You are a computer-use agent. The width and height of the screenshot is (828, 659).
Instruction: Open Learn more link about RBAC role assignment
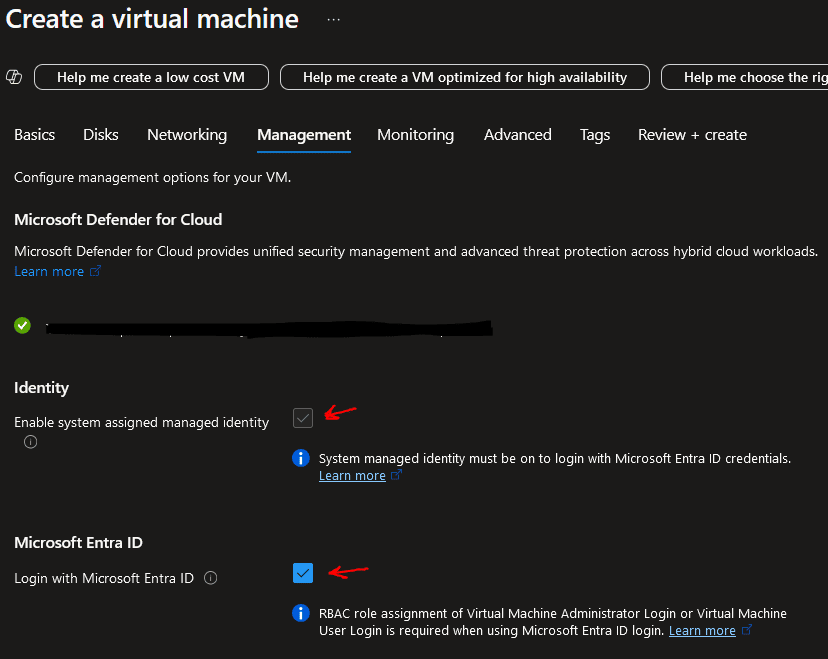[702, 630]
